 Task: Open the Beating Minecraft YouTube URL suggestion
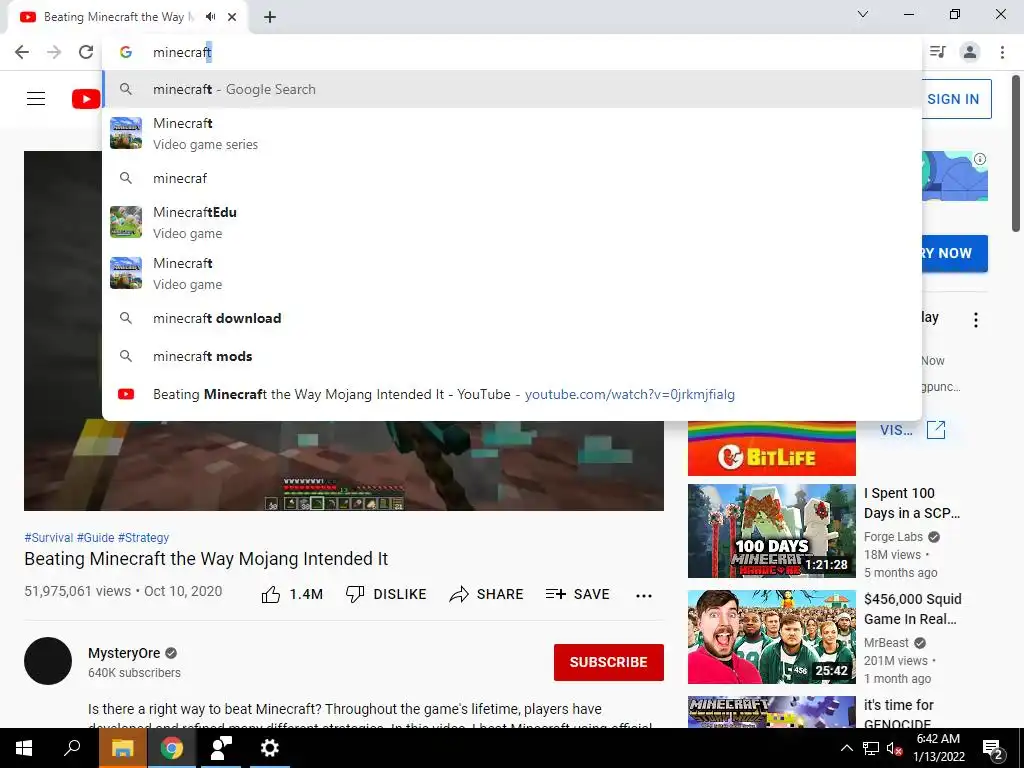click(x=512, y=394)
